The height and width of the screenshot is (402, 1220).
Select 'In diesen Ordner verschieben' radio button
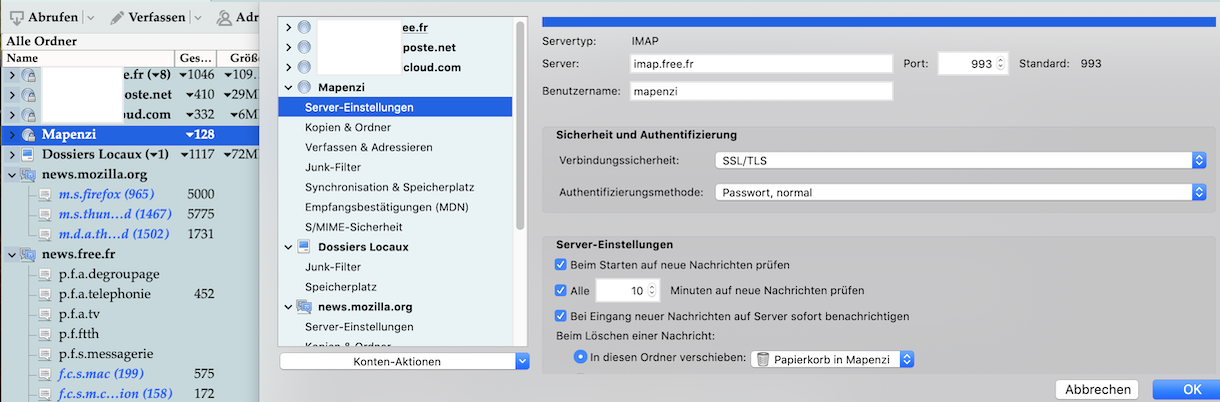(x=580, y=357)
